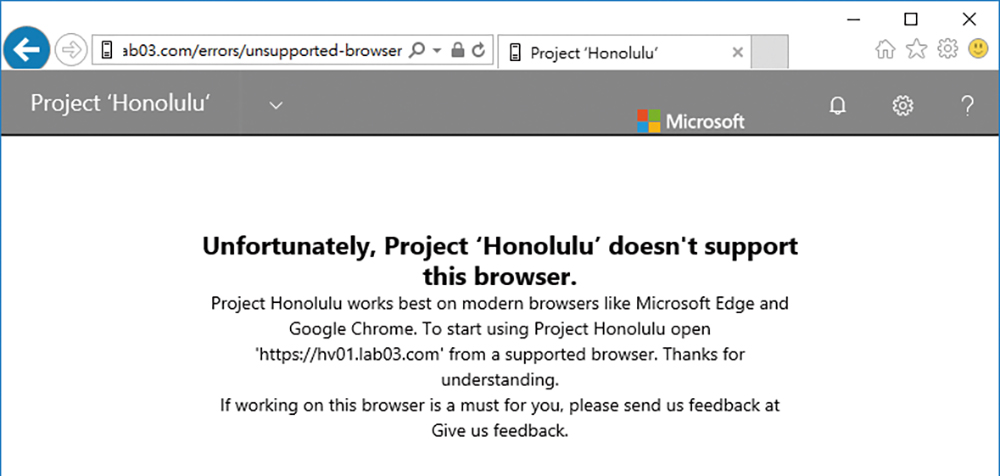Click the Project 'Honolulu' header title

click(x=121, y=103)
